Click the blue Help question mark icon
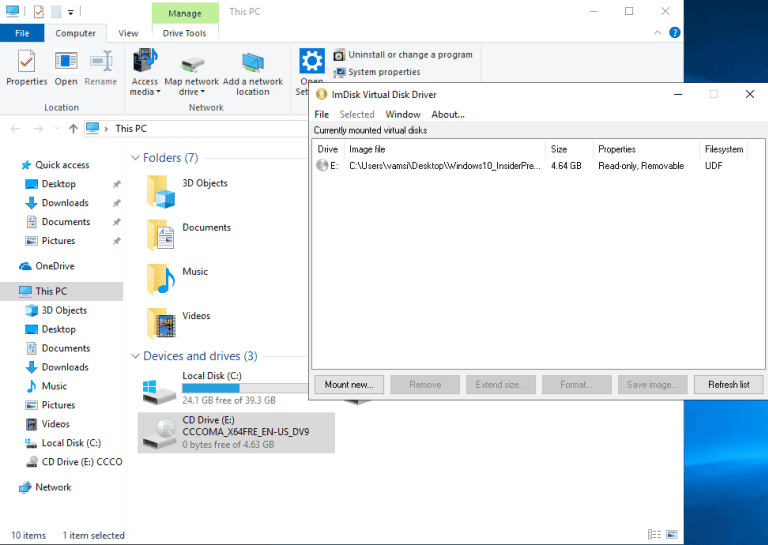The image size is (768, 545). [x=674, y=33]
